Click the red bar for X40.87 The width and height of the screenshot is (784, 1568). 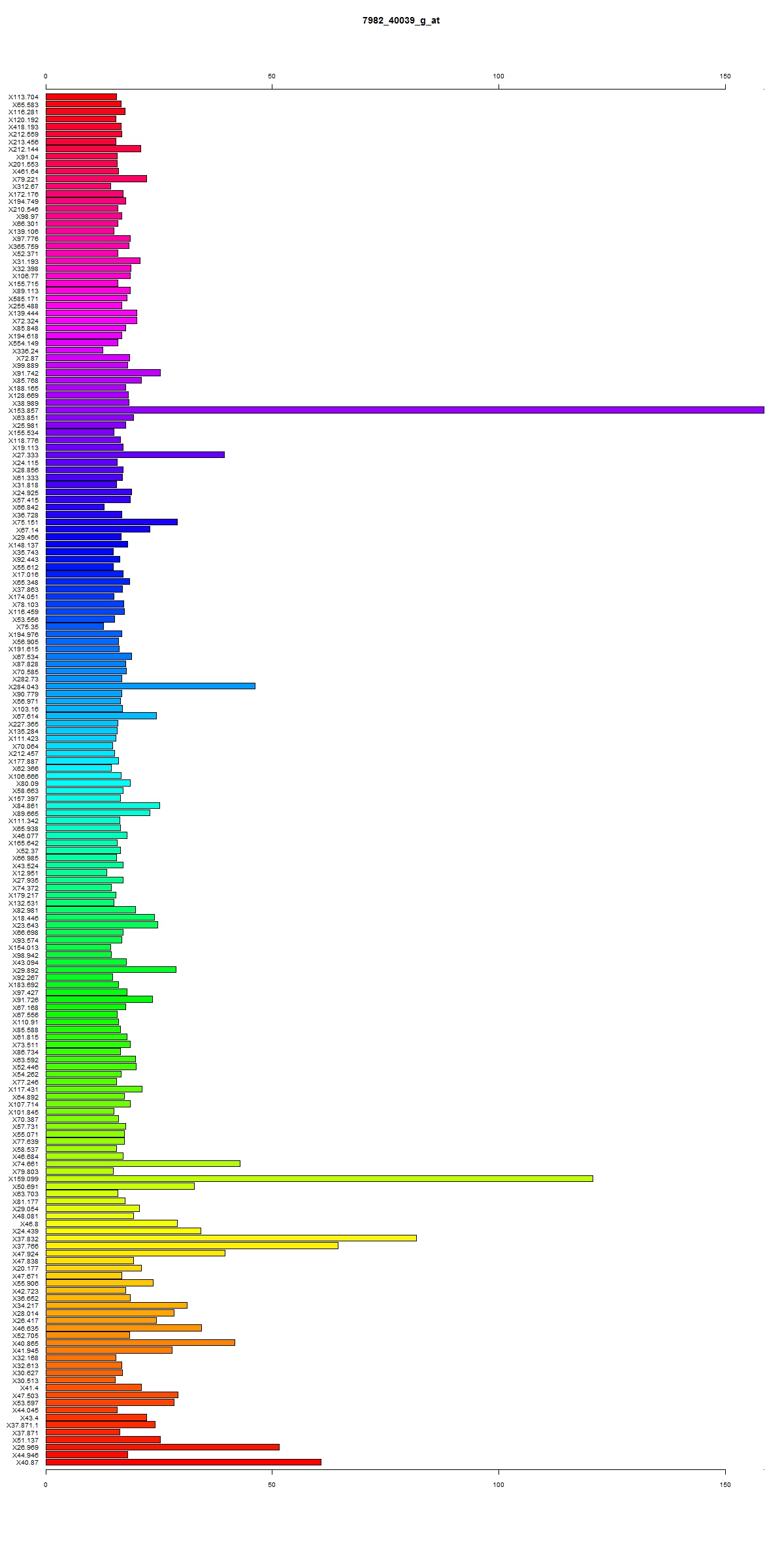pos(184,1462)
